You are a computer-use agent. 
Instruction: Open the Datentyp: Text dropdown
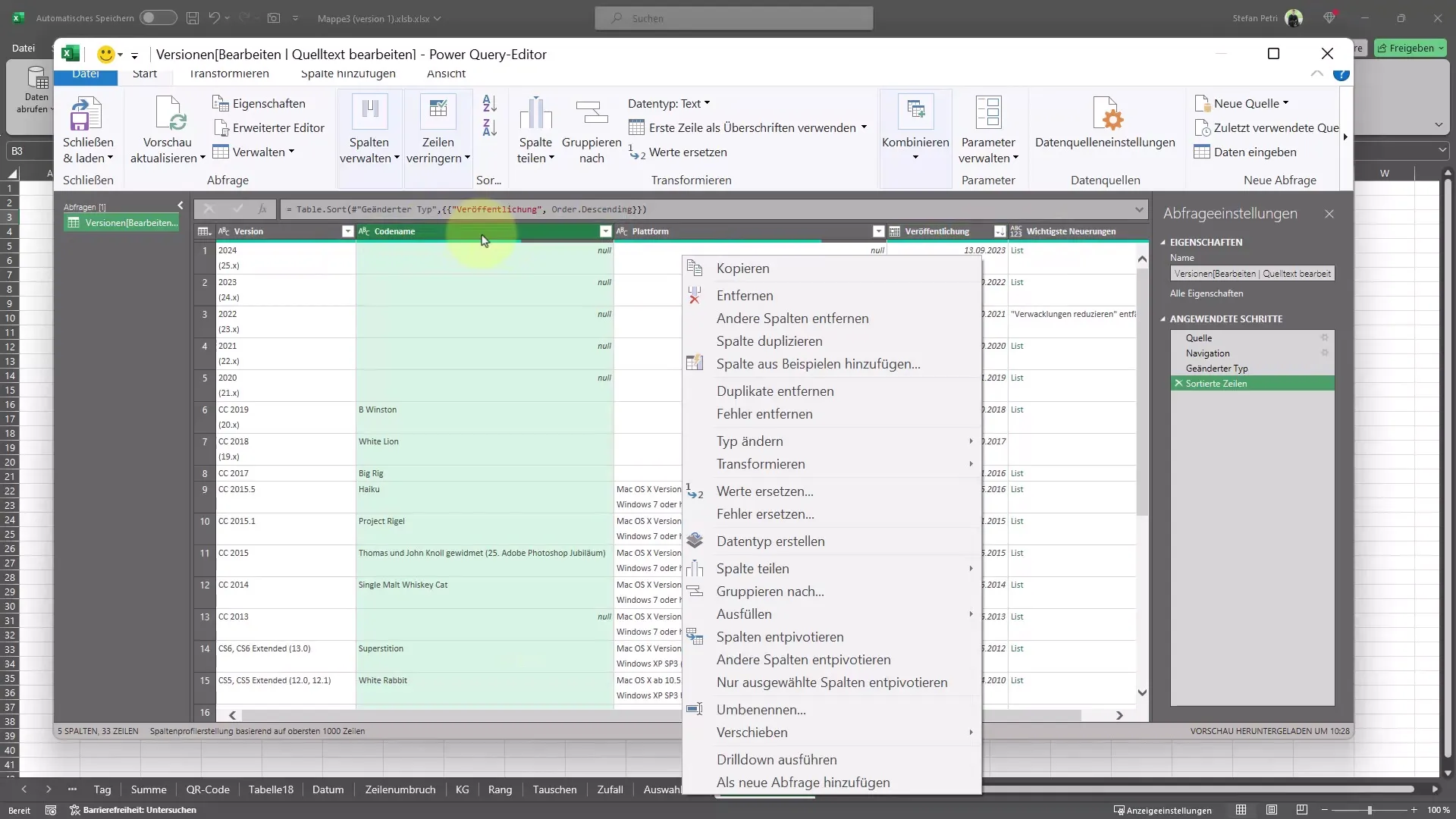pos(669,103)
